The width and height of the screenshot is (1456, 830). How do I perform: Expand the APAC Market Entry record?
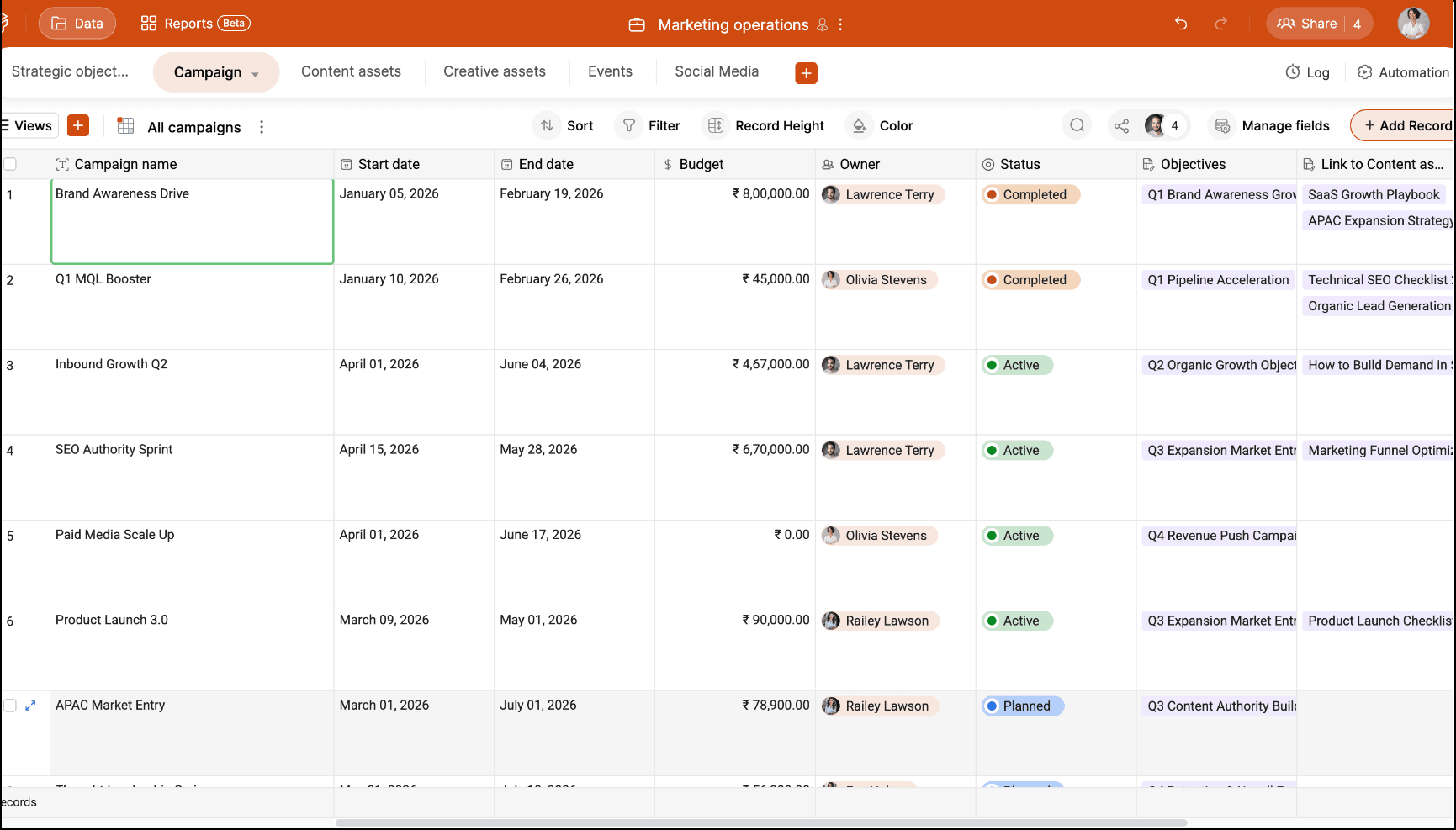30,706
